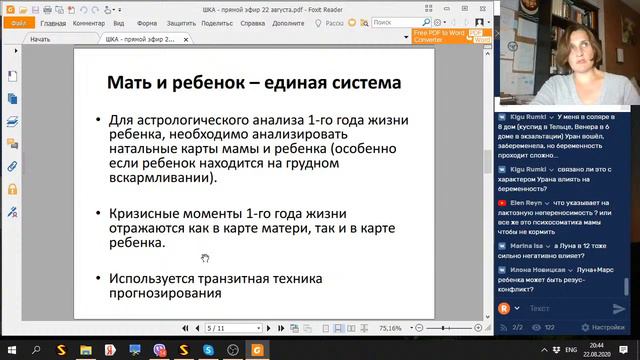Open file using the folder icon in the title bar
Image resolution: width=640 pixels, height=360 pixels.
(23, 9)
